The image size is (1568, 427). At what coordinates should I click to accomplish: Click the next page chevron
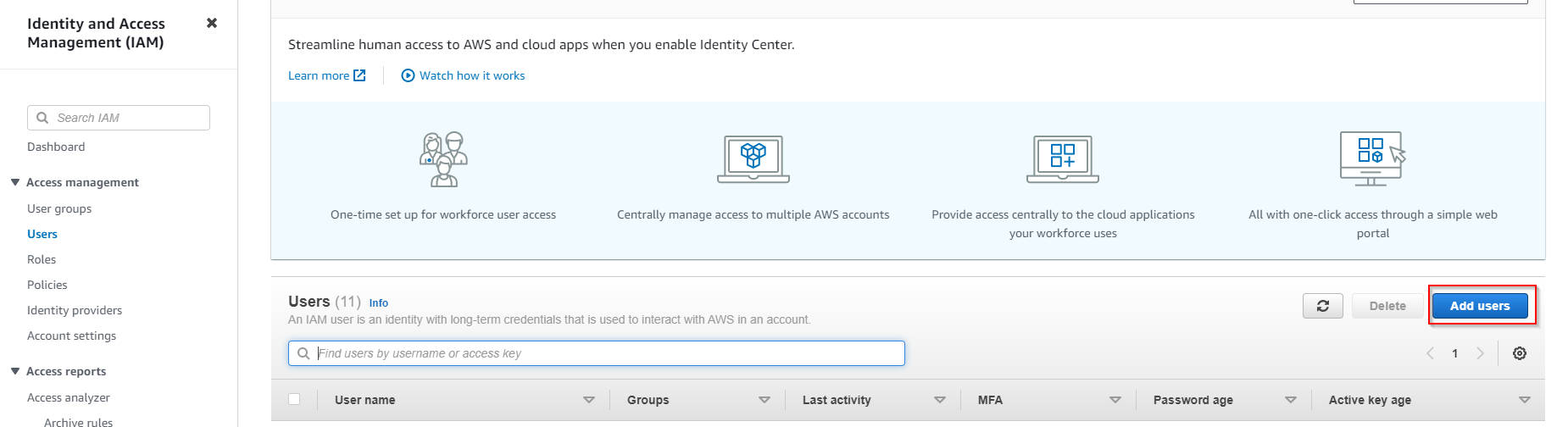[1481, 353]
